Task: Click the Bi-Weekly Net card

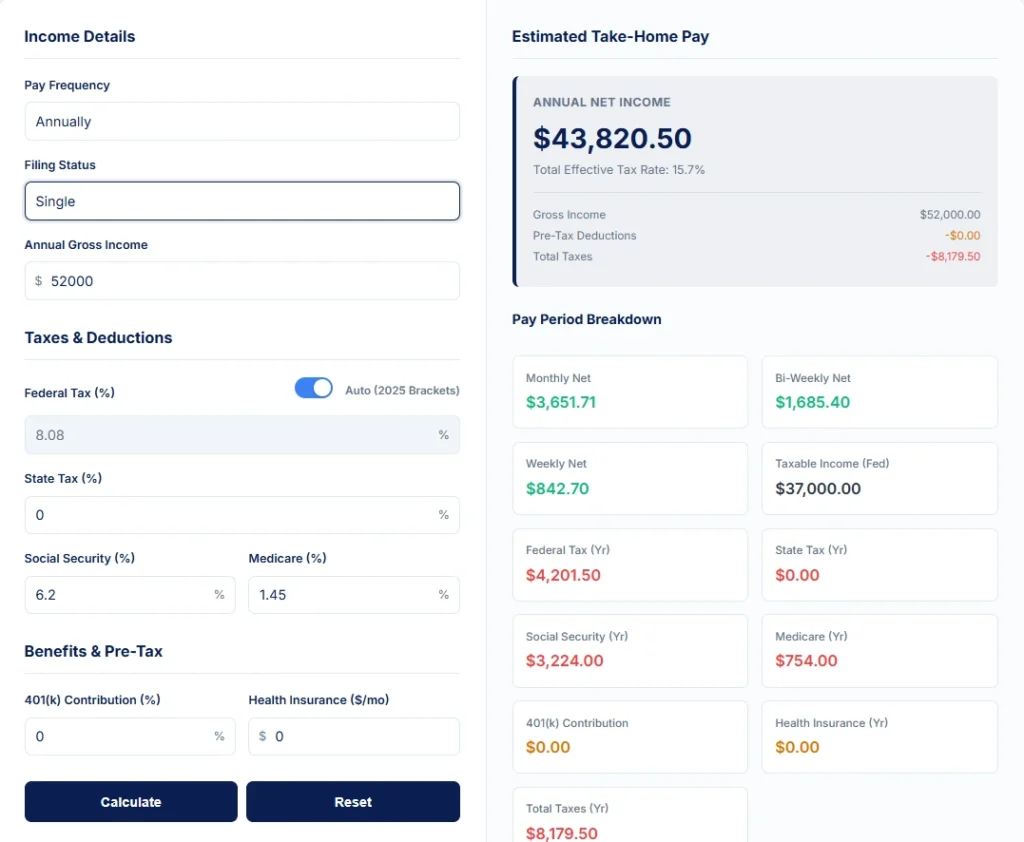Action: tap(879, 391)
